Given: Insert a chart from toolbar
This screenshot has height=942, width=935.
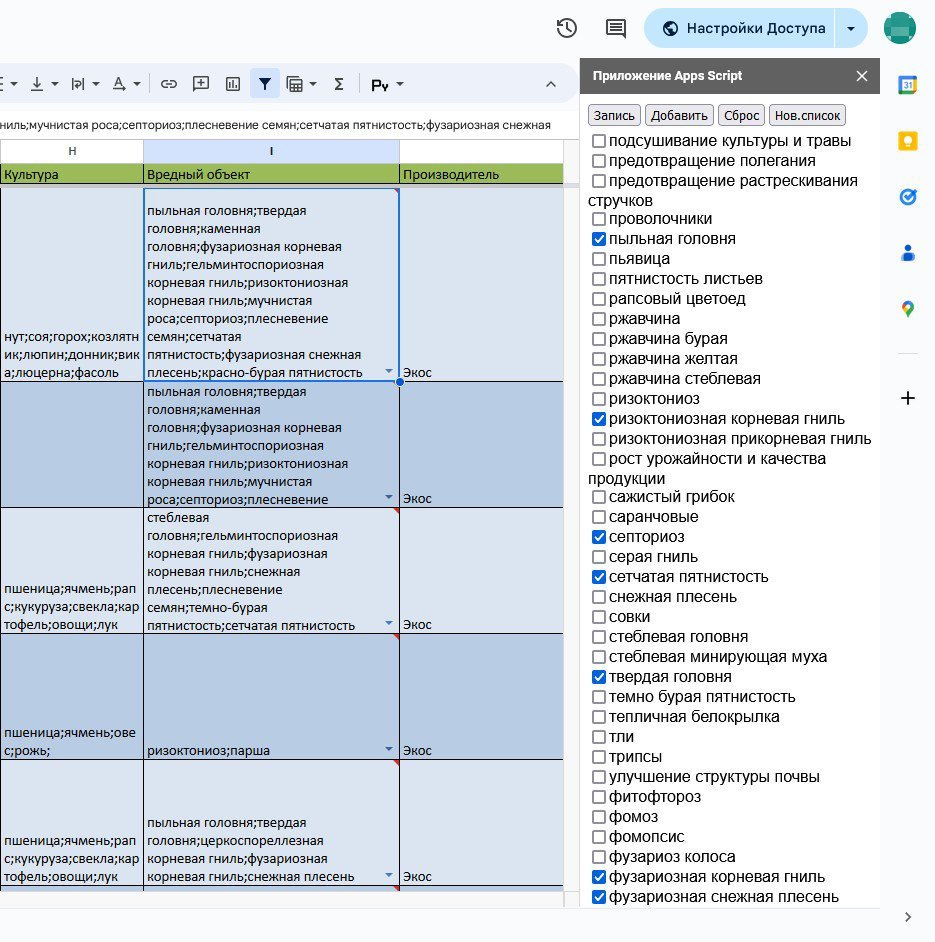Looking at the screenshot, I should (233, 84).
